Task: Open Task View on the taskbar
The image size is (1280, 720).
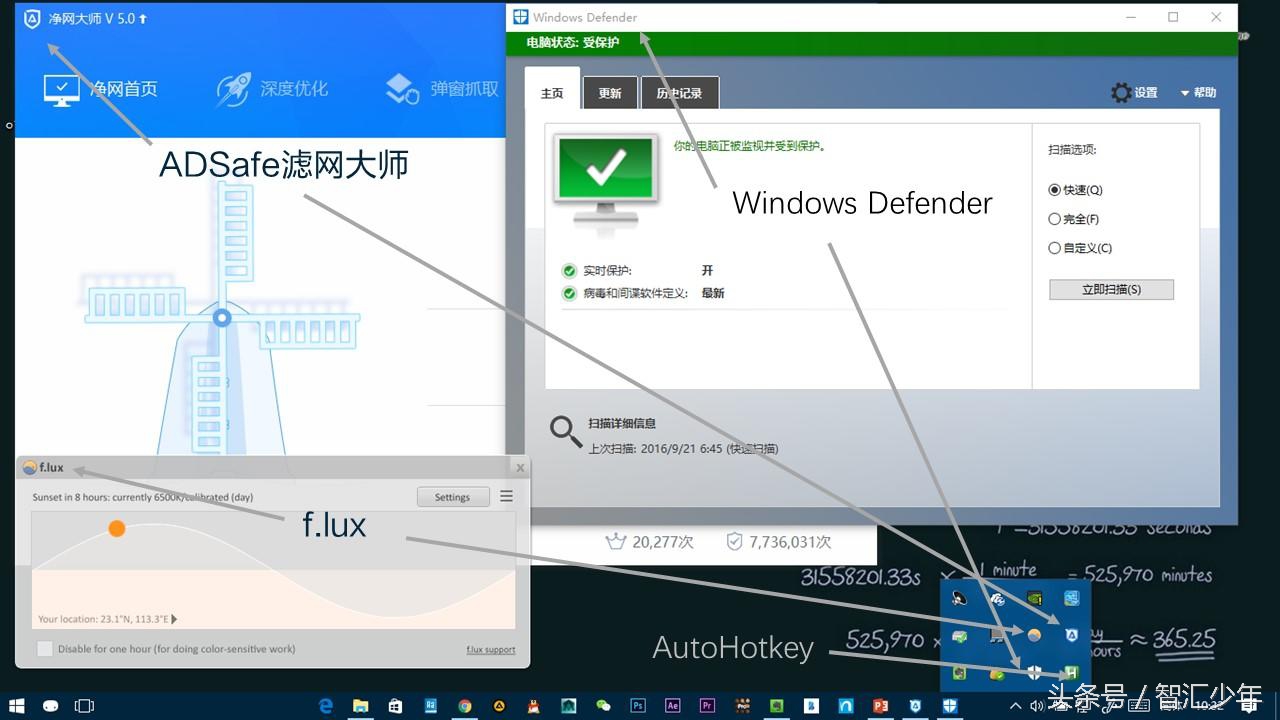Action: [x=84, y=706]
